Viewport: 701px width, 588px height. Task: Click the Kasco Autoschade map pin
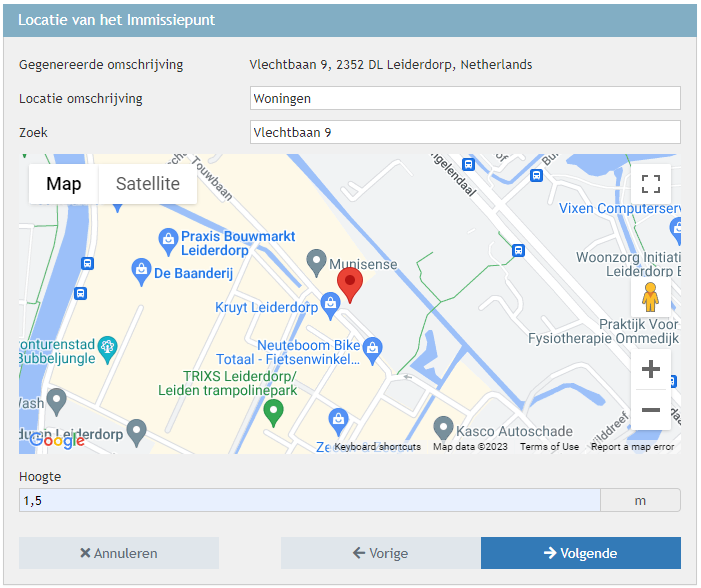click(x=441, y=425)
